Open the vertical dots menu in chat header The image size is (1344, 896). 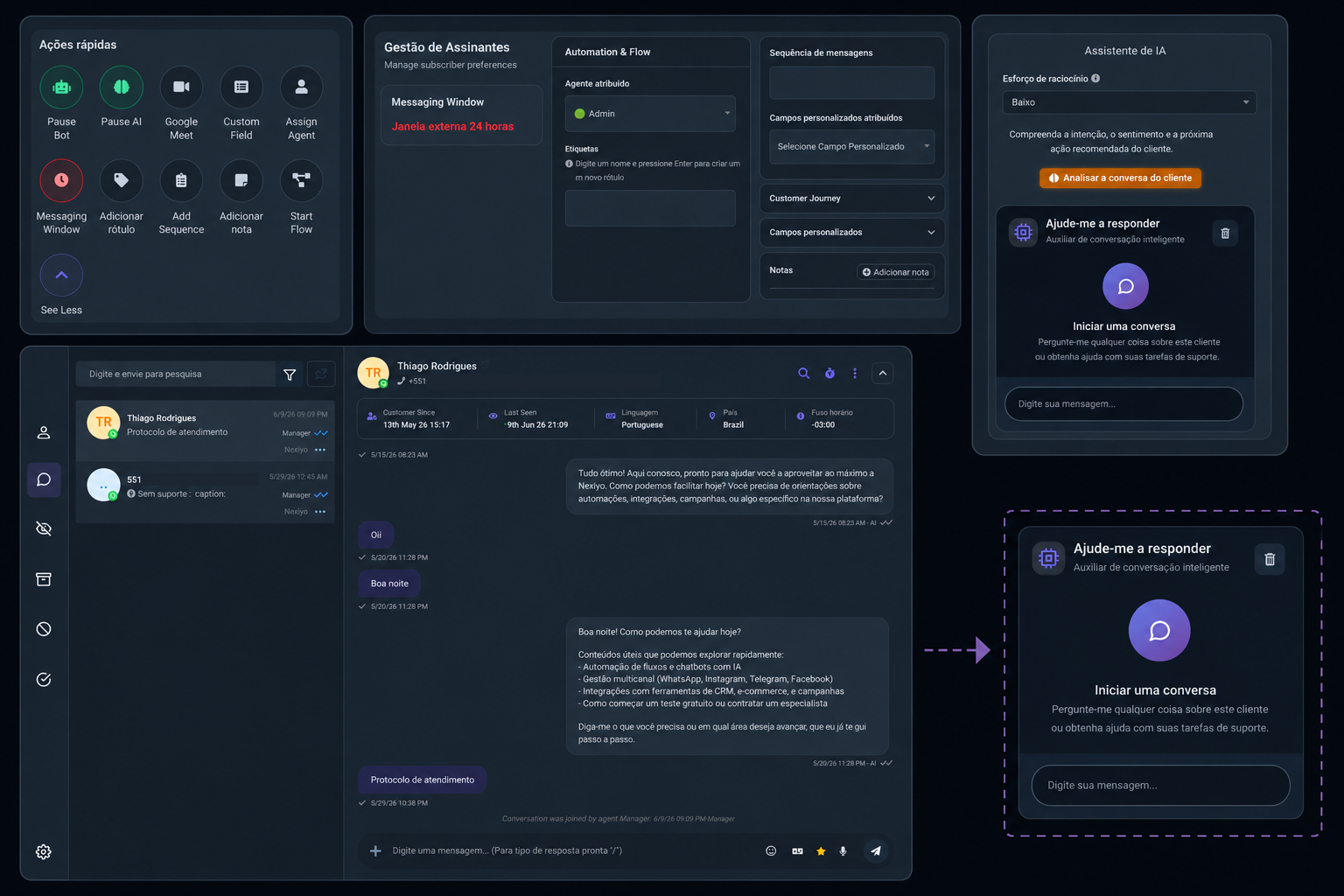(x=855, y=374)
